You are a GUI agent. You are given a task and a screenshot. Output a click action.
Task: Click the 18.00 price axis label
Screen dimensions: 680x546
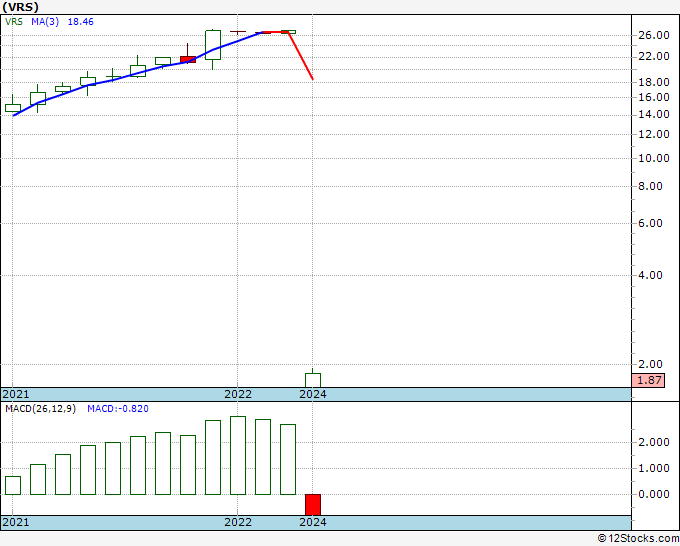[x=654, y=82]
